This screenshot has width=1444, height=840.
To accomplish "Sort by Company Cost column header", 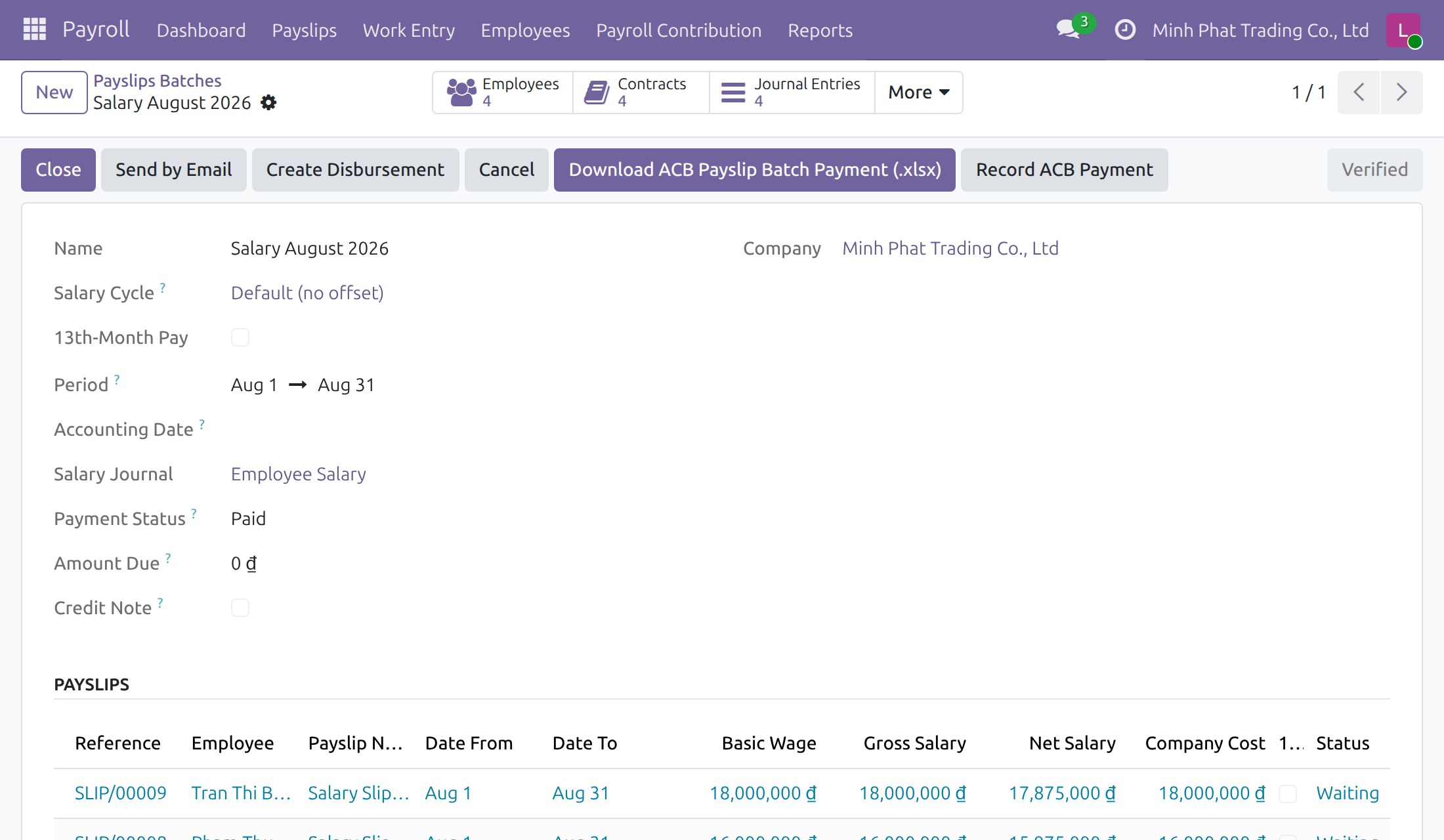I will [1205, 743].
